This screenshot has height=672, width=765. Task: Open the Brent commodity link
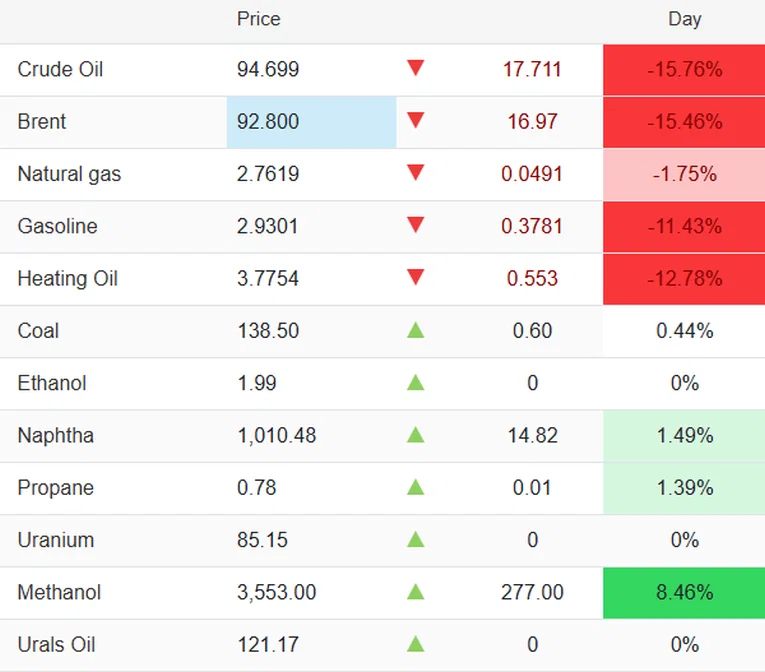click(42, 122)
